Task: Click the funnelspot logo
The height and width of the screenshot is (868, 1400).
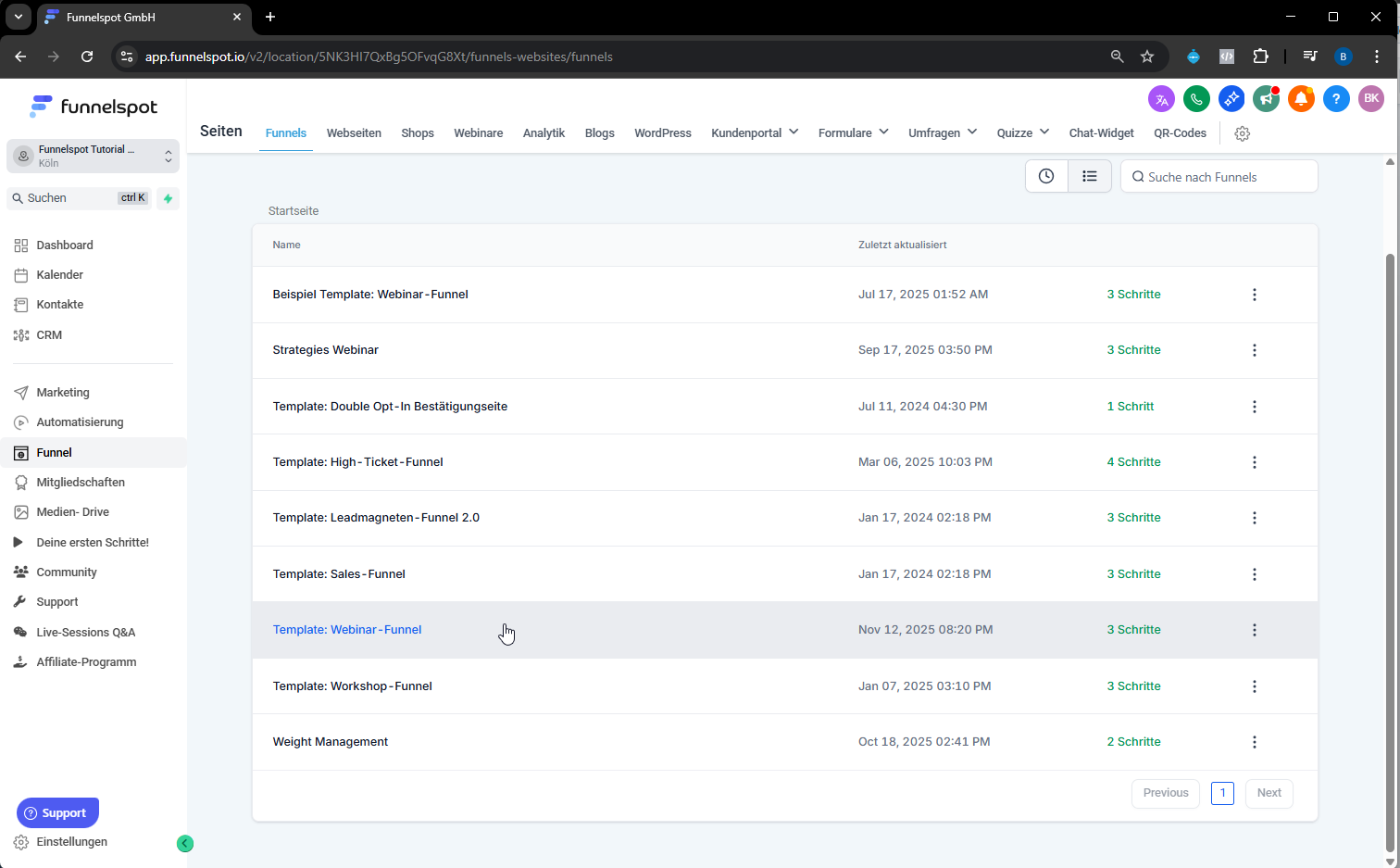Action: click(94, 107)
